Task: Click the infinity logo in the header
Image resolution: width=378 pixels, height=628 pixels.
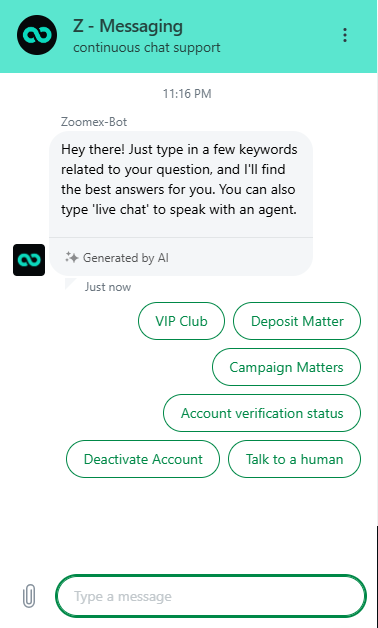Action: 37,35
